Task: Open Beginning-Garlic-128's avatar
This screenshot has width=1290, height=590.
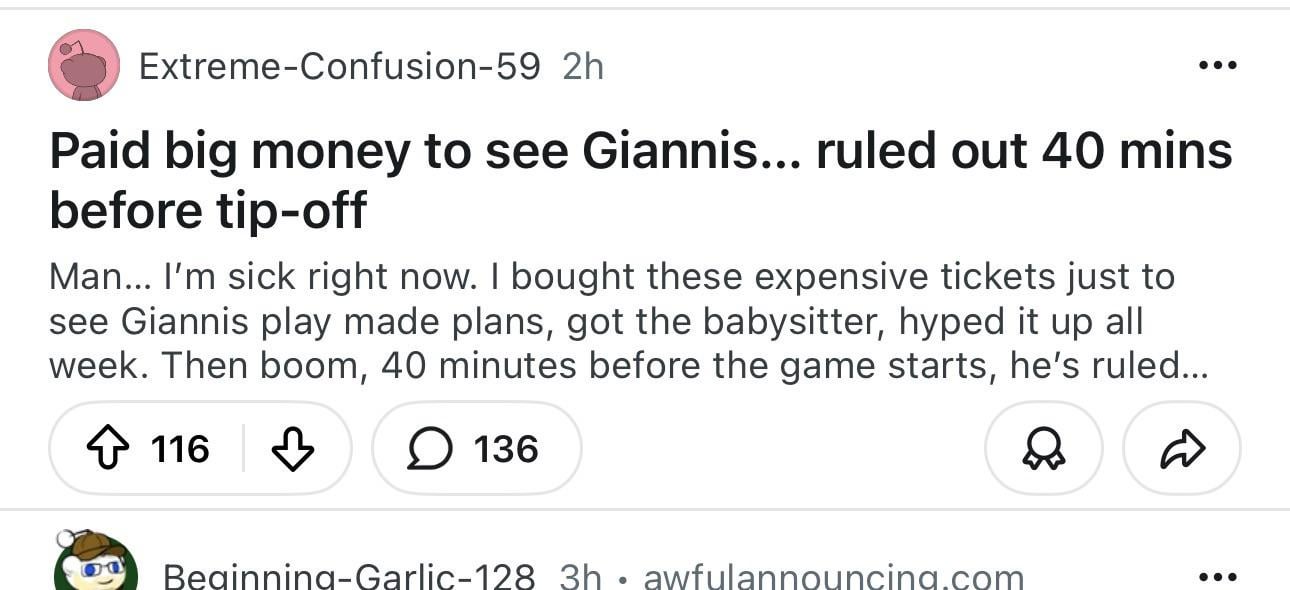Action: (94, 565)
